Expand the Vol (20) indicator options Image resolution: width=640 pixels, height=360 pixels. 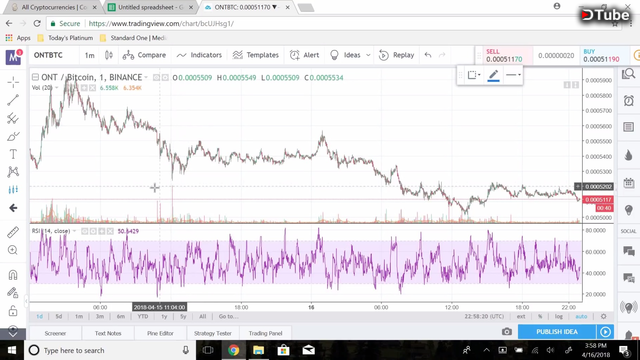(x=57, y=88)
